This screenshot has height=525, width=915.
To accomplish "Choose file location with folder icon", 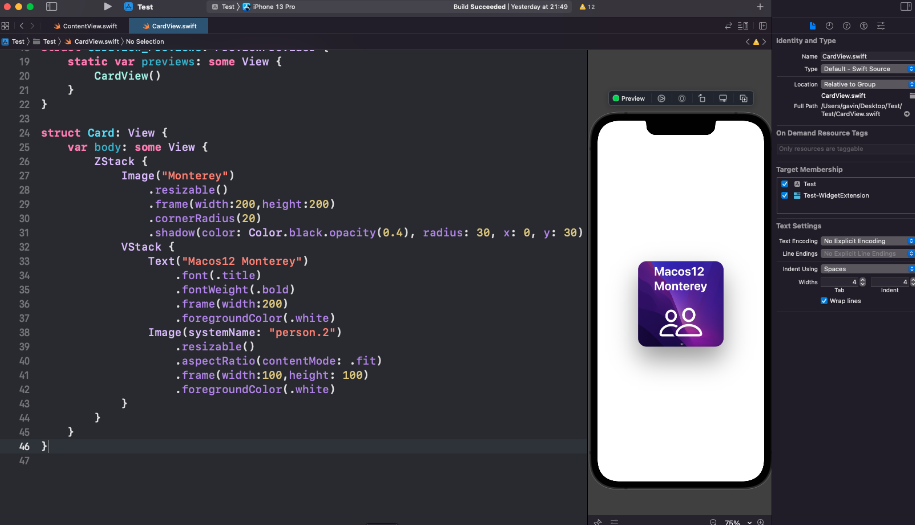I will click(912, 96).
